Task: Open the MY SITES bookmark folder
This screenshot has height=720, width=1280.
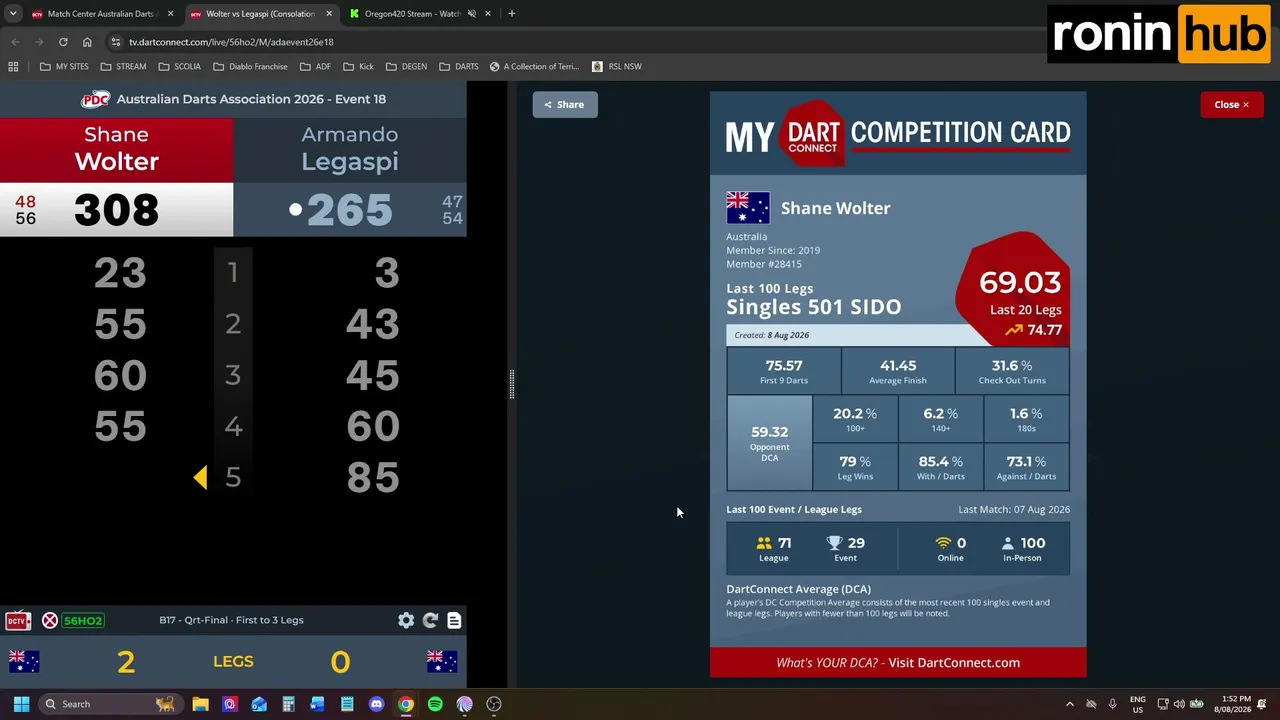Action: pos(64,66)
